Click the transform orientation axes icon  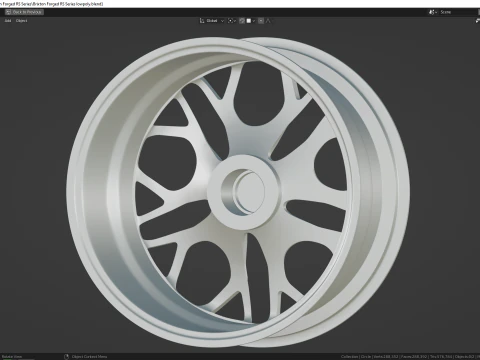(202, 21)
